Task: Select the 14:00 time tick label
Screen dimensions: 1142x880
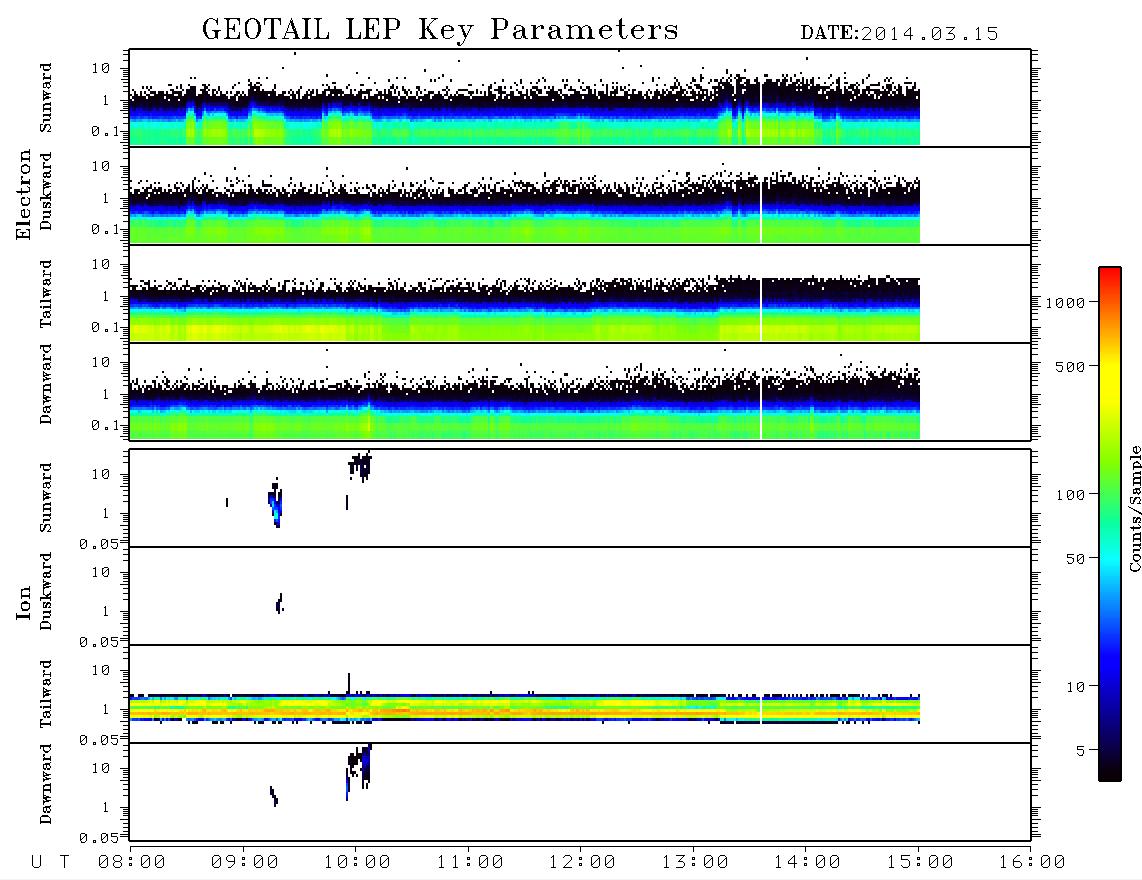Action: point(807,863)
